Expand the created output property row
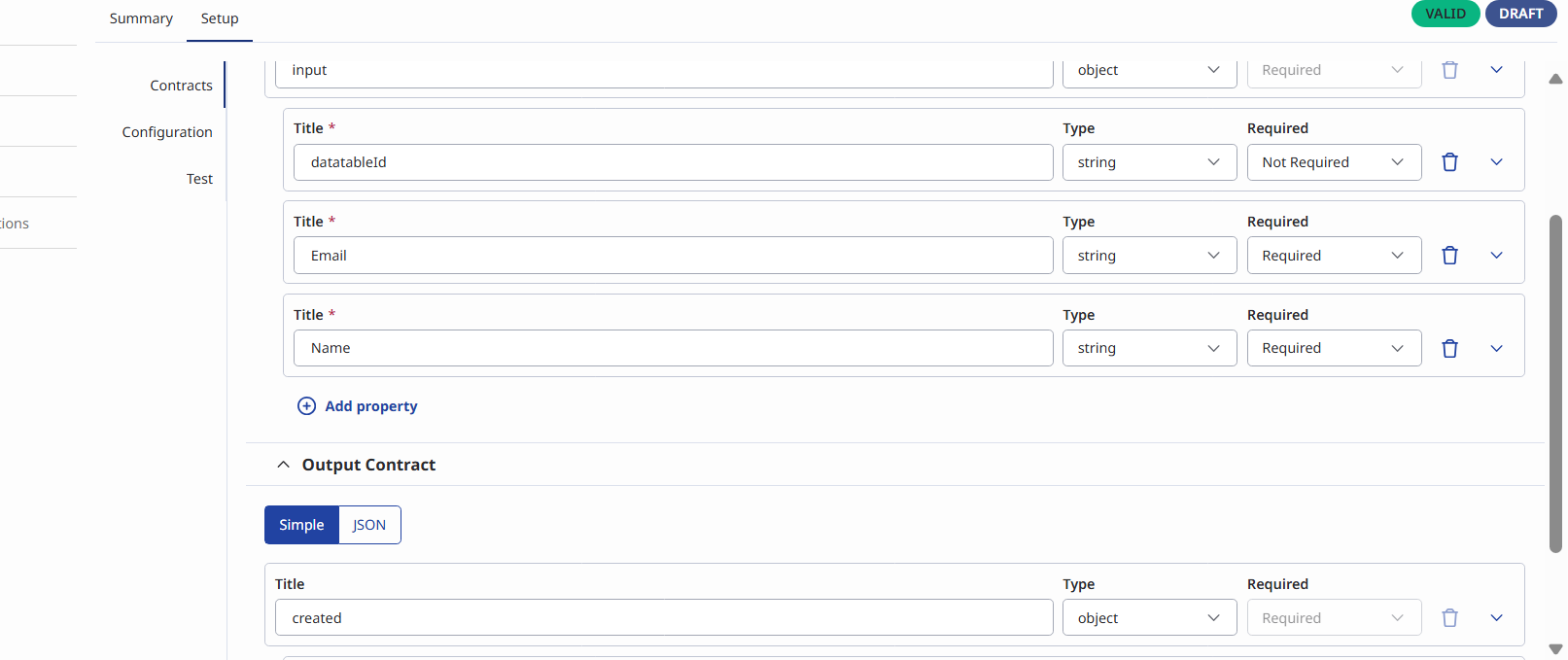Viewport: 1568px width, 660px height. tap(1496, 618)
